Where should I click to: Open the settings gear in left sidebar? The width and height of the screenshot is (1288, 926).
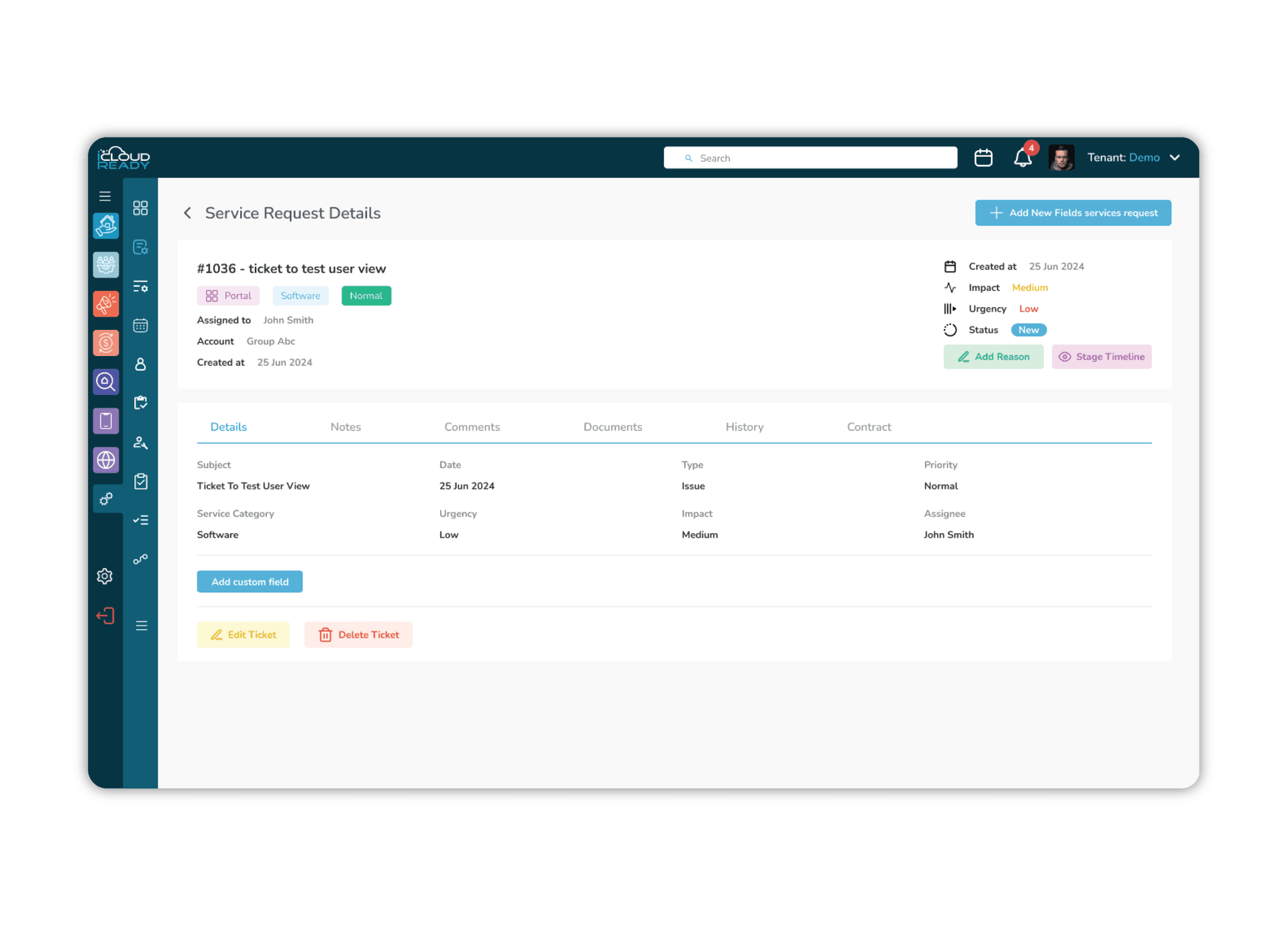tap(105, 576)
